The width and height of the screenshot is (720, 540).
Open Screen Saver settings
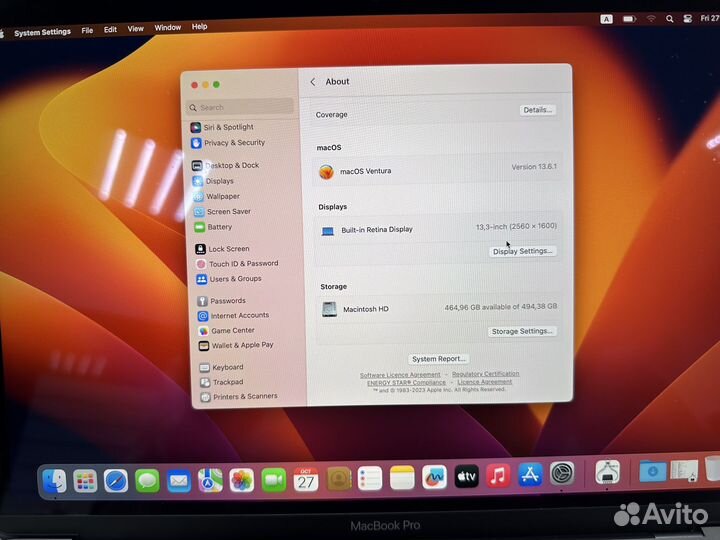pyautogui.click(x=223, y=212)
